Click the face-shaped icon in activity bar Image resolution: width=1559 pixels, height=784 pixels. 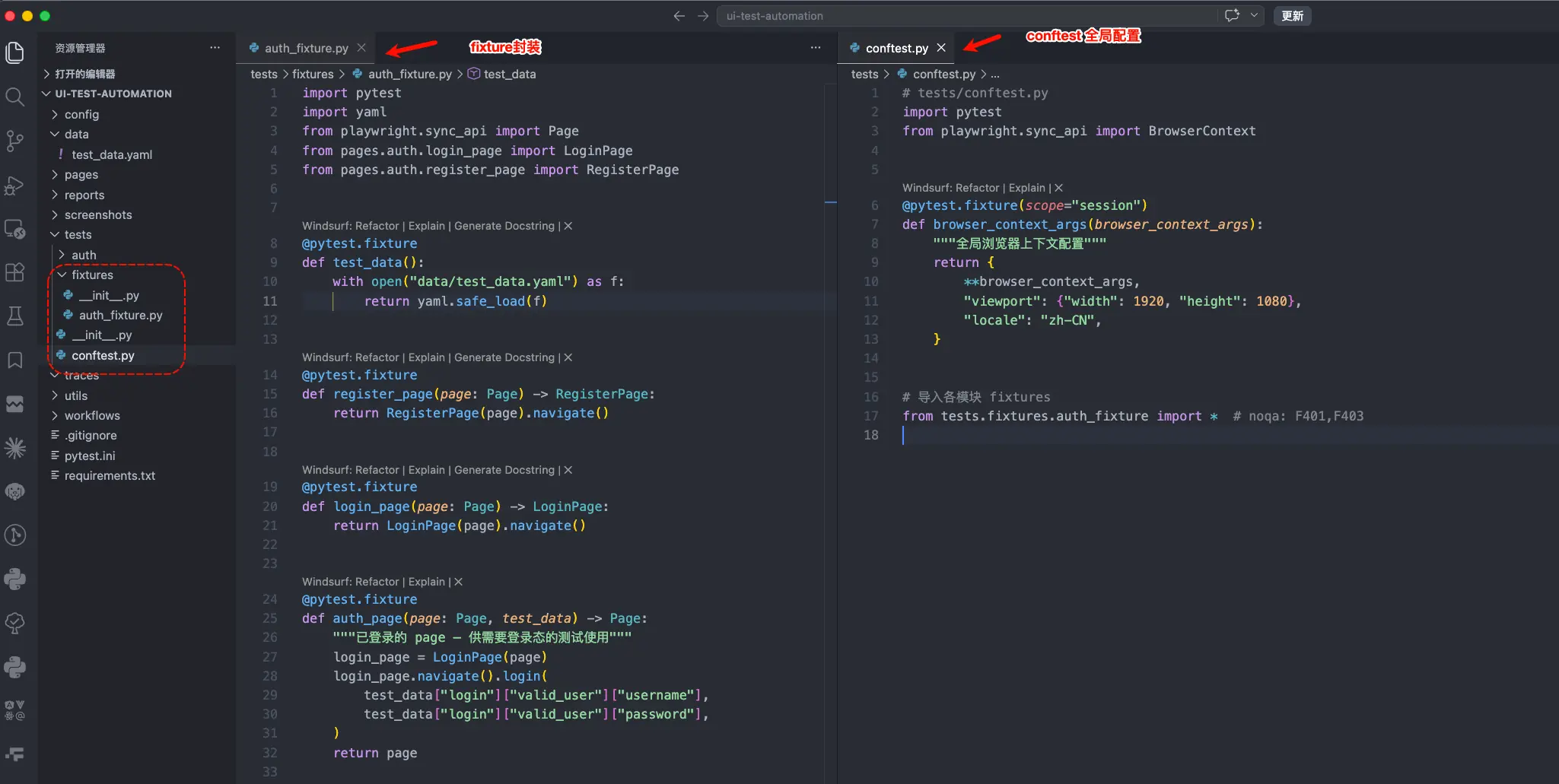(14, 492)
